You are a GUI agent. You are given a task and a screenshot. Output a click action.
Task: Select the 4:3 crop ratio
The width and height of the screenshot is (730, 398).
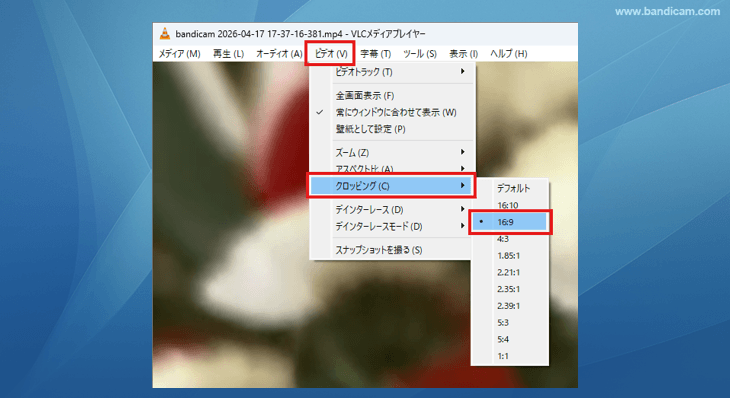click(510, 239)
